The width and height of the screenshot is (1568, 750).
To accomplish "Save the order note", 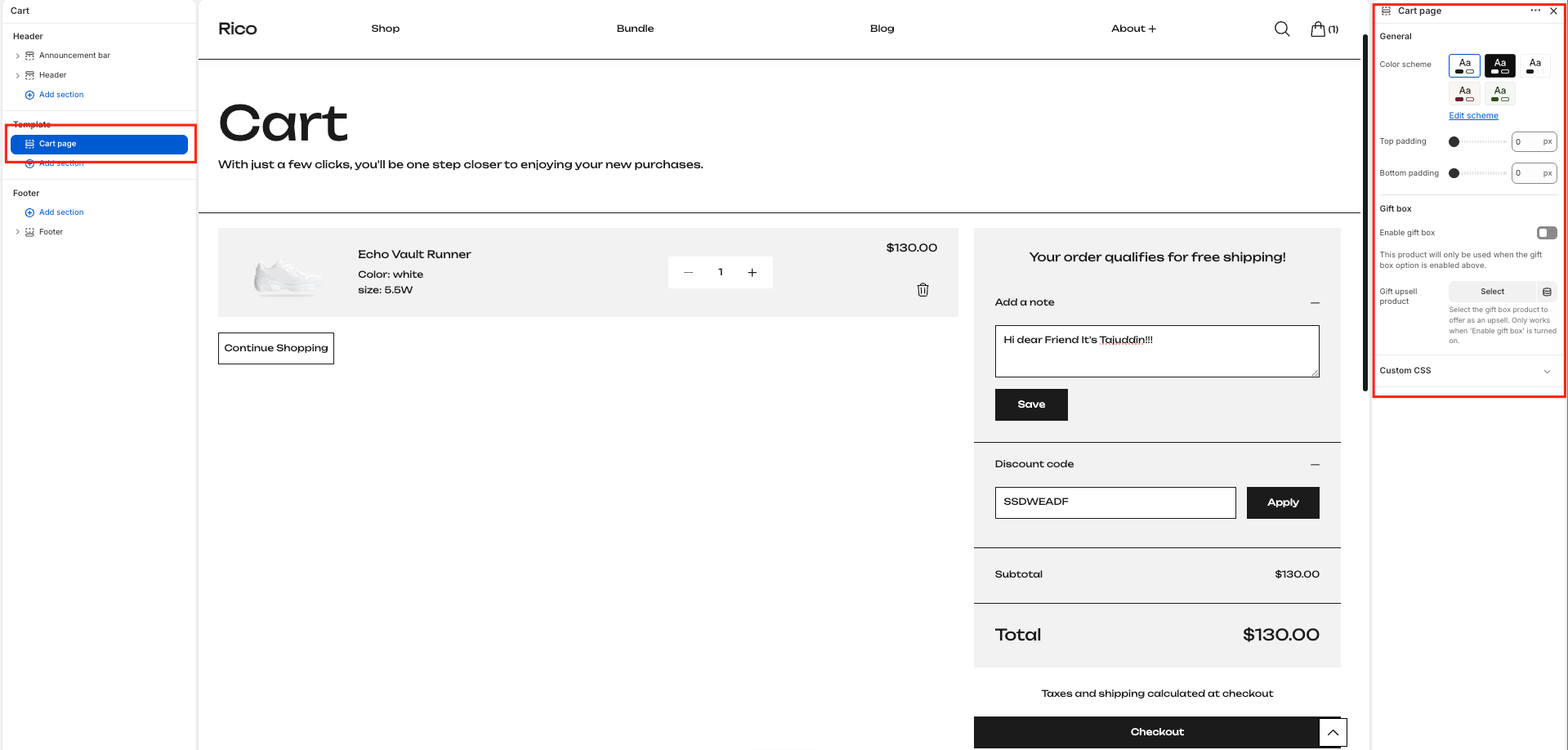I will click(1031, 404).
